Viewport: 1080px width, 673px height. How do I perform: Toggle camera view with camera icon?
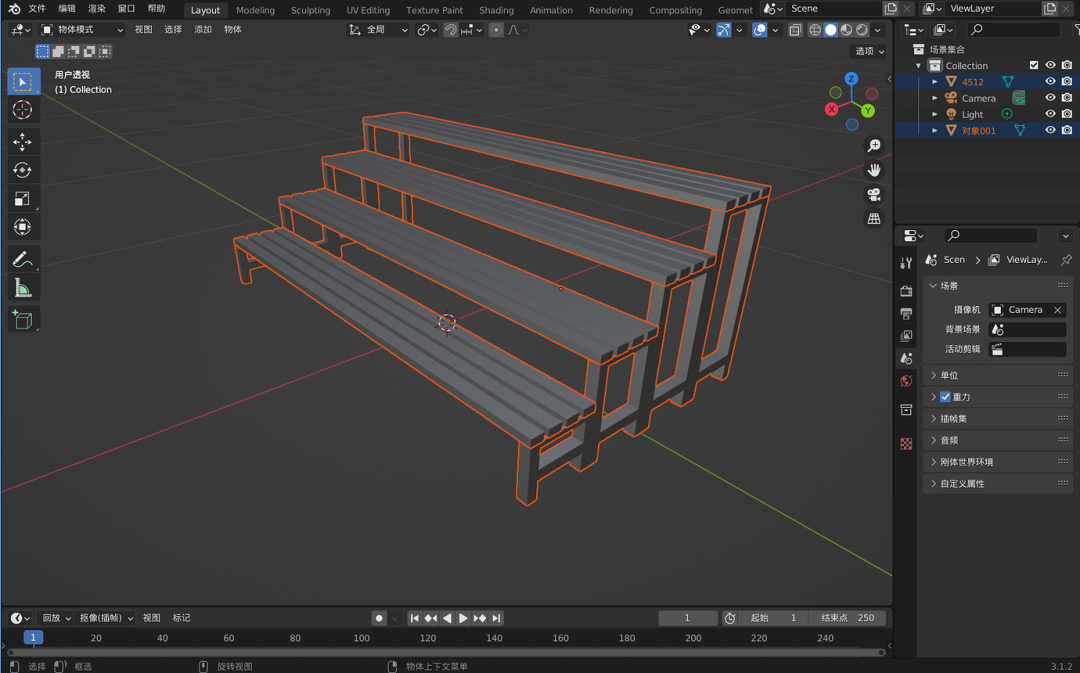(873, 194)
